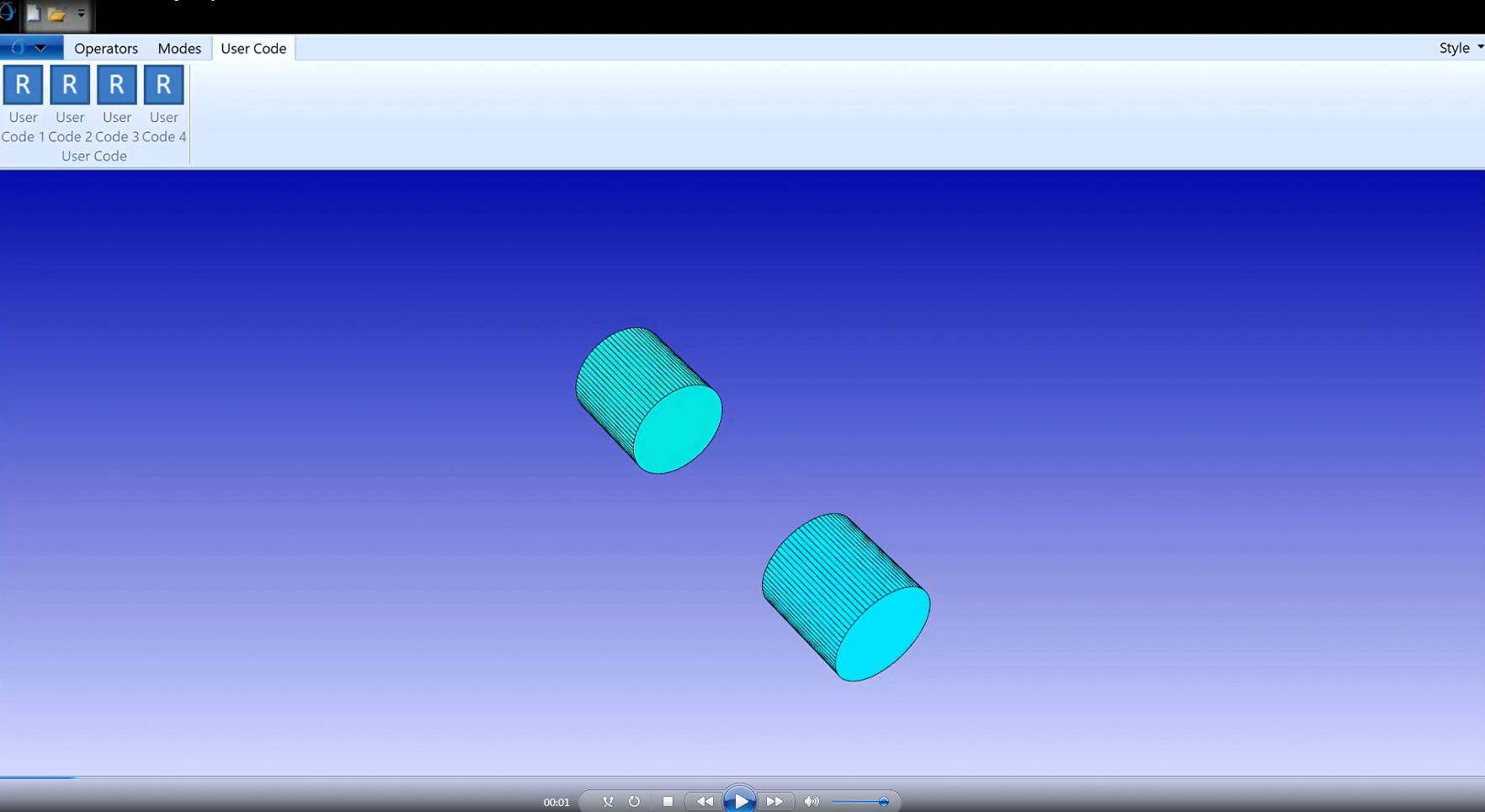This screenshot has height=812, width=1485.
Task: Play the video
Action: click(740, 800)
